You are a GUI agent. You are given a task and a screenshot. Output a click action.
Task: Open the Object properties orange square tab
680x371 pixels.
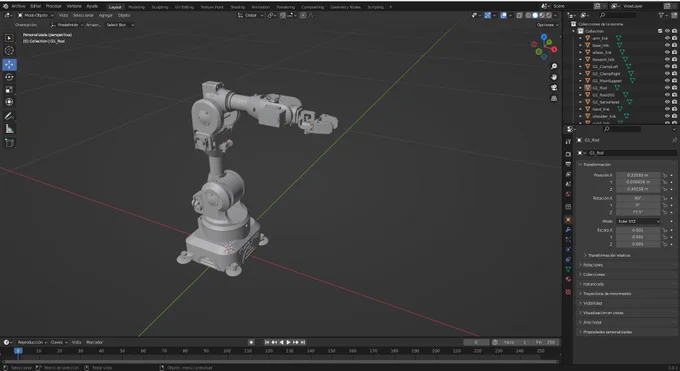568,220
